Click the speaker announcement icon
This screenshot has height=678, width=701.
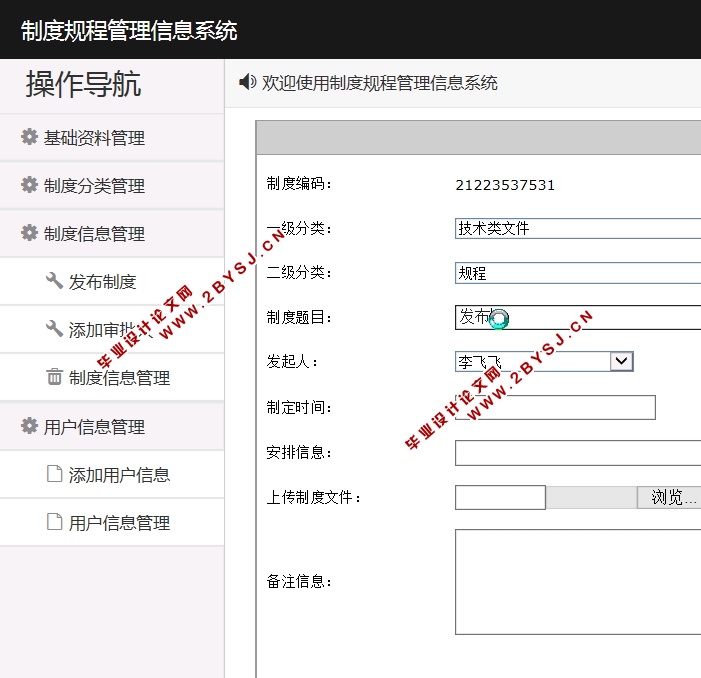tap(248, 82)
